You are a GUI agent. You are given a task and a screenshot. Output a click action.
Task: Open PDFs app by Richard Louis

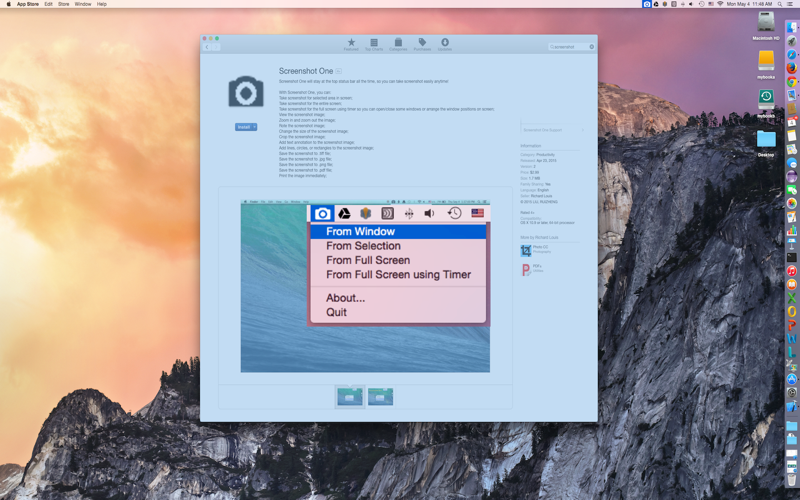(526, 269)
